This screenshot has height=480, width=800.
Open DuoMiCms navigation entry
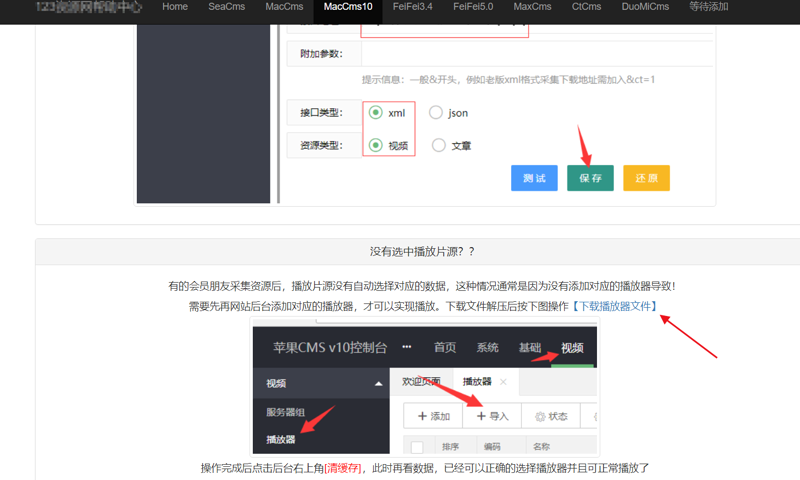(x=645, y=7)
